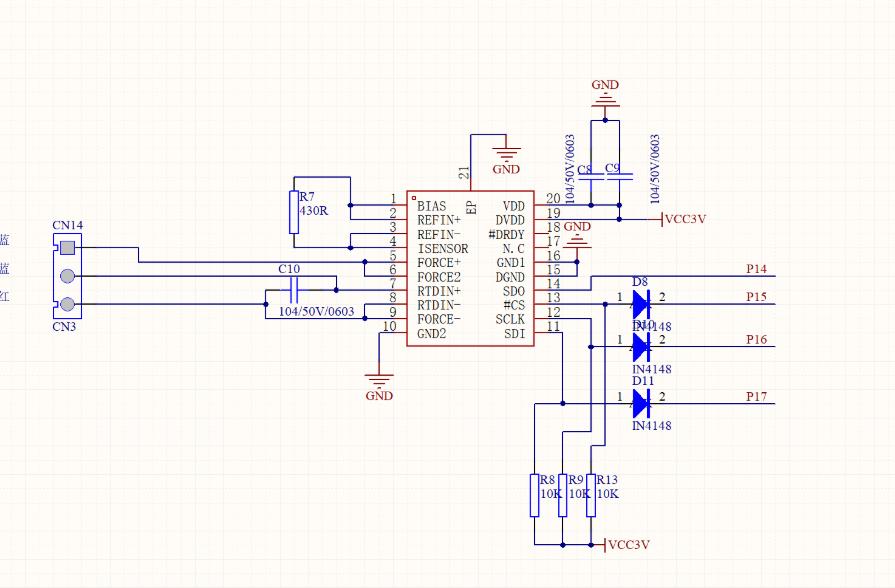895x588 pixels.
Task: Select the R8 resistor body
Action: point(534,496)
